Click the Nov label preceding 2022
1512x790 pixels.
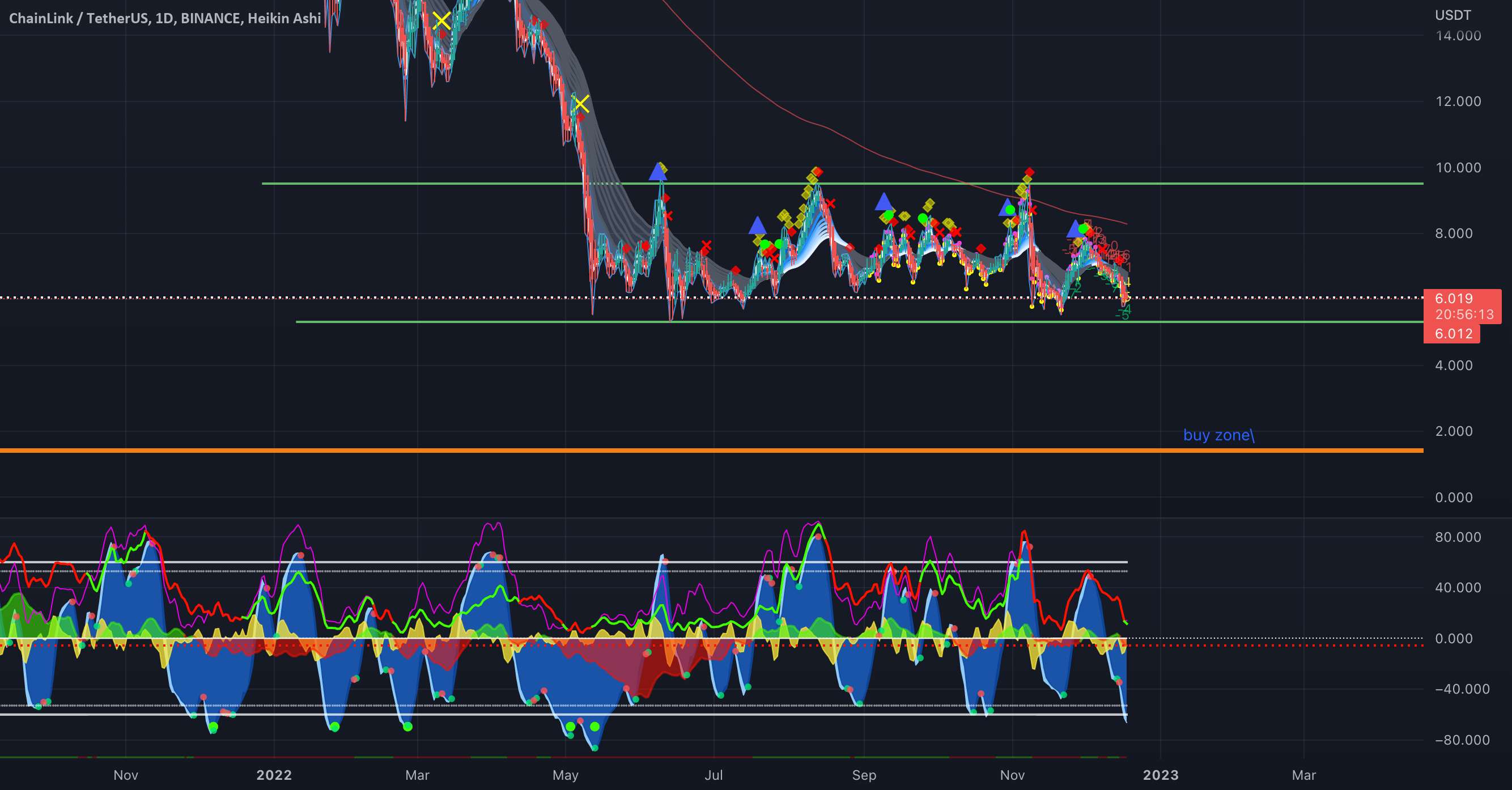(x=126, y=775)
